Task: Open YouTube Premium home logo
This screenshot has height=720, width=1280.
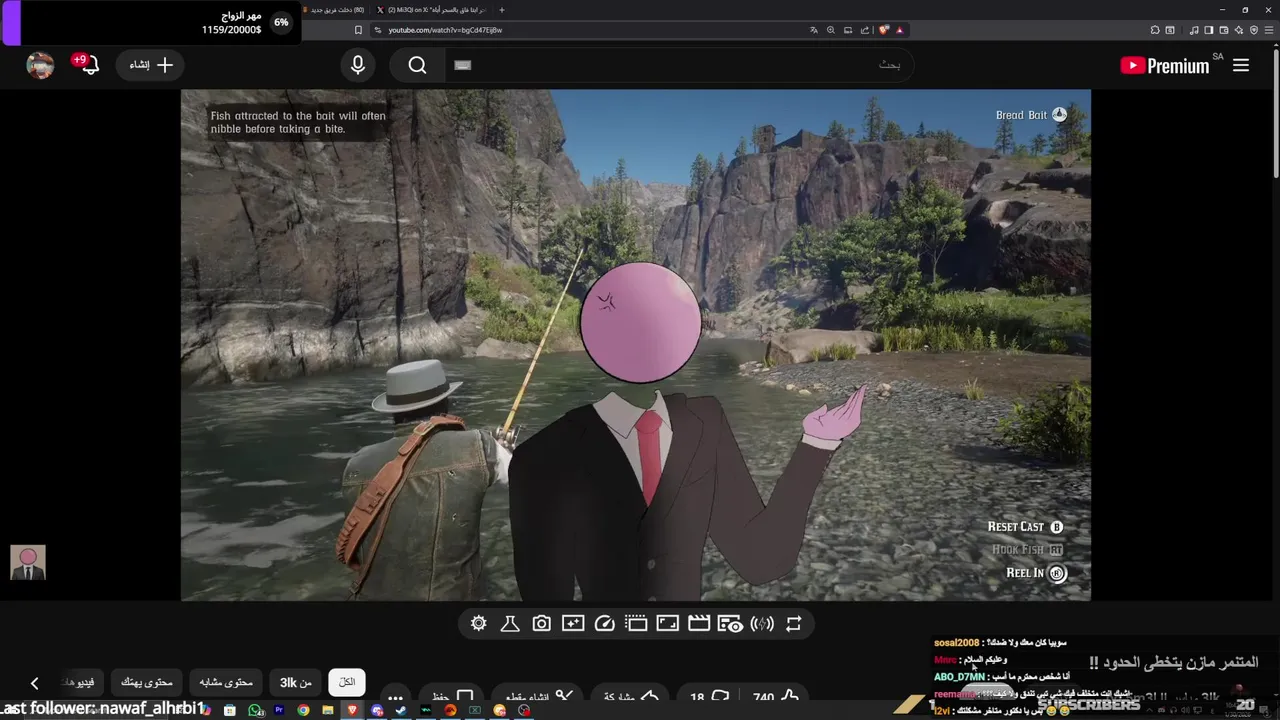Action: (1166, 65)
